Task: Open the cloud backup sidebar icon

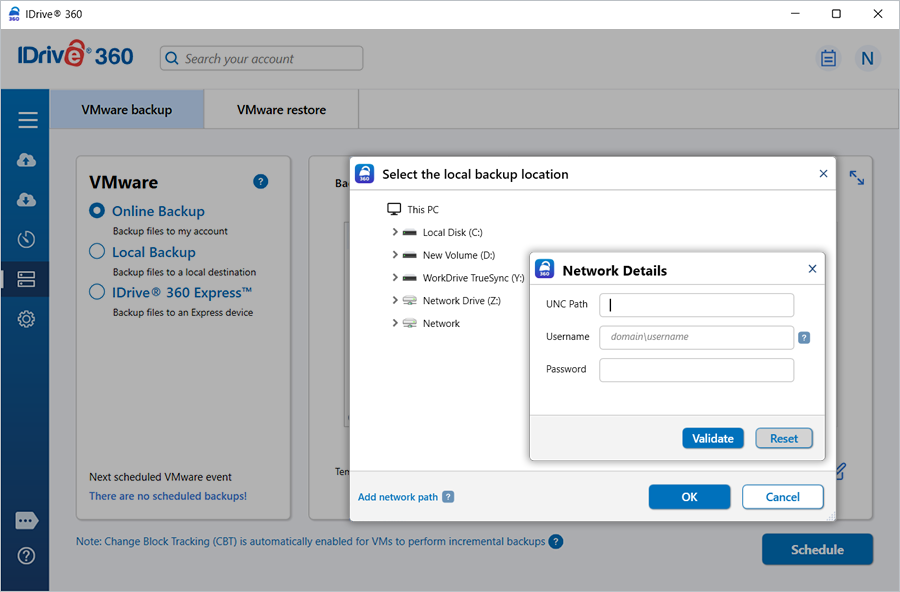Action: pos(27,160)
